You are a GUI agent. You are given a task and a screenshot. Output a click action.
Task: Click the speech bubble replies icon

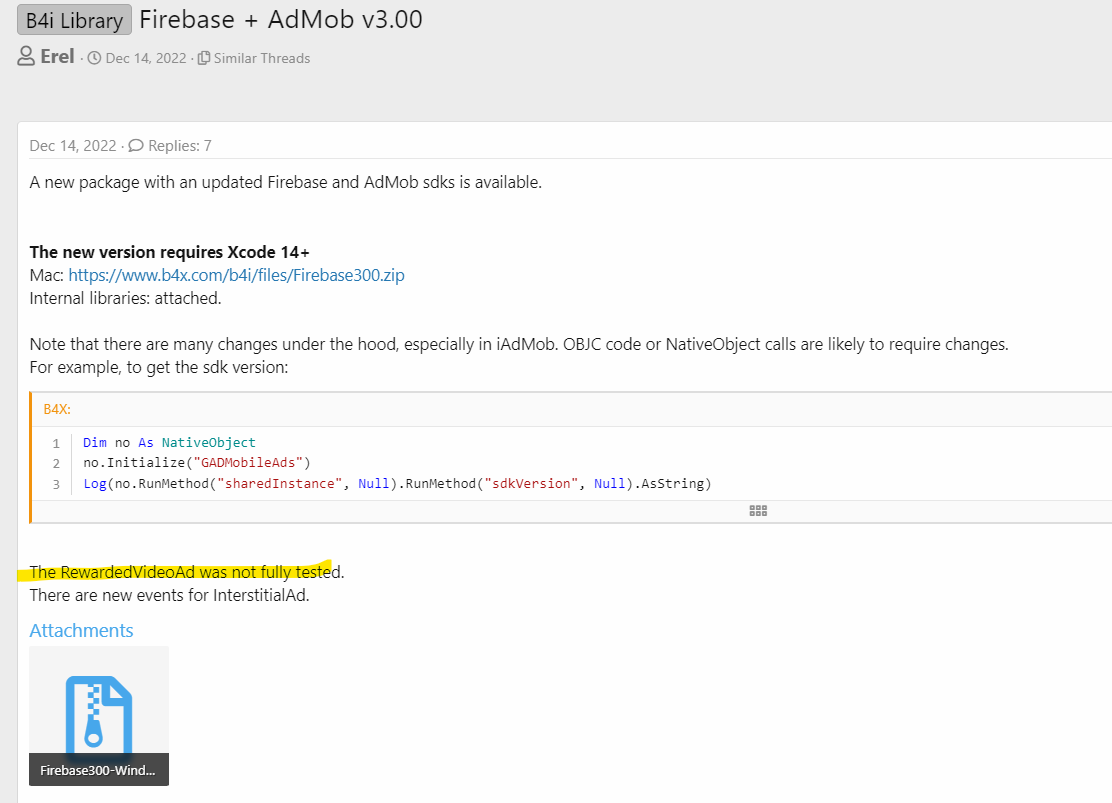coord(136,146)
